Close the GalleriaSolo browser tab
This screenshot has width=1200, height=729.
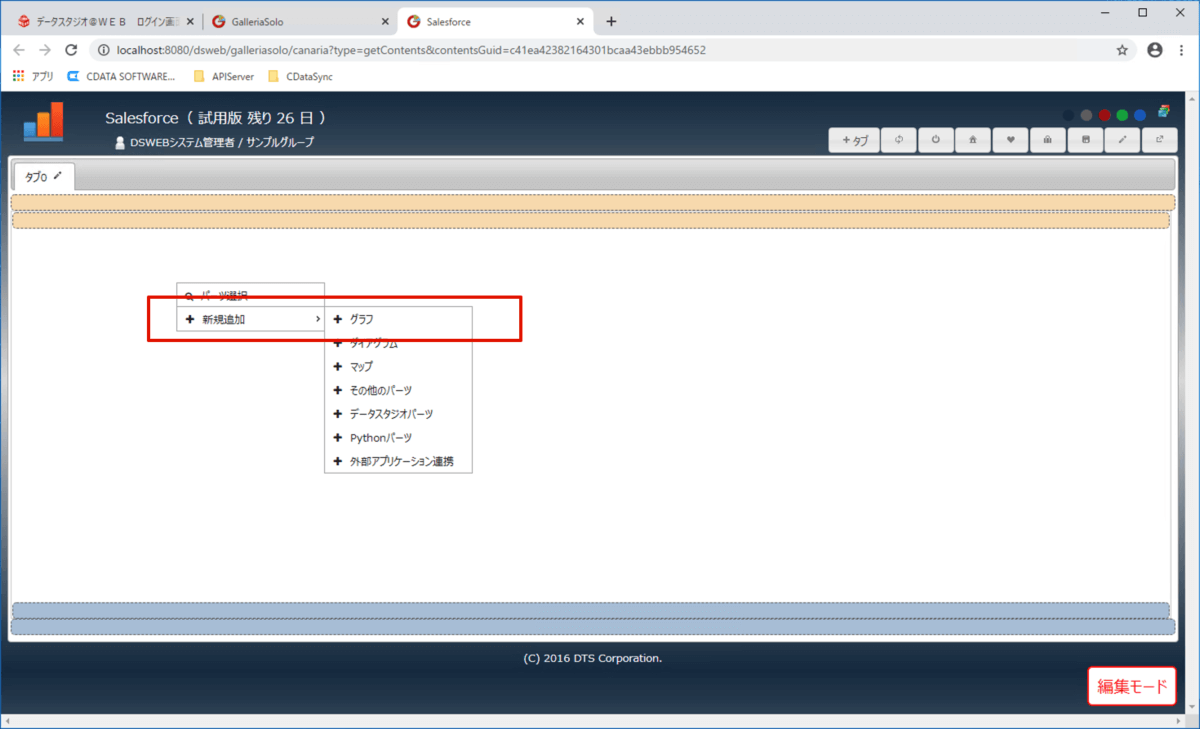click(386, 21)
